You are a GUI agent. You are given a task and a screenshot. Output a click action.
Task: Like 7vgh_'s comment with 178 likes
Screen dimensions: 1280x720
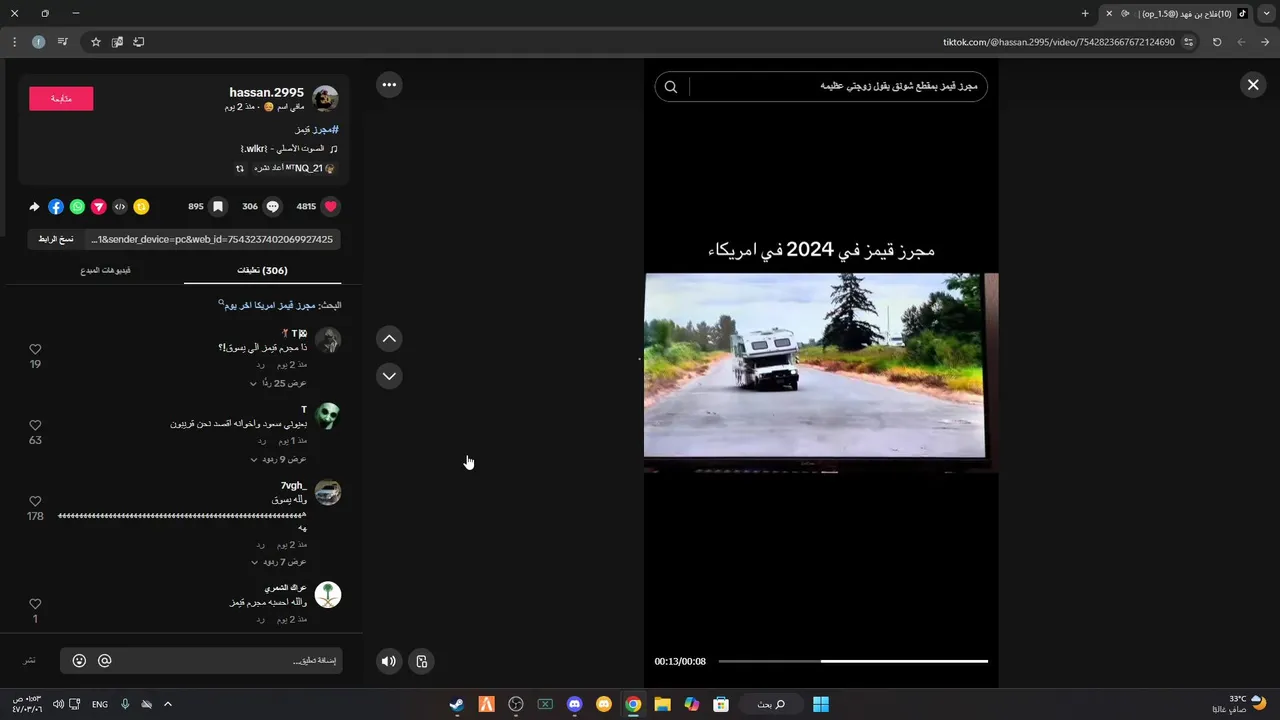35,501
